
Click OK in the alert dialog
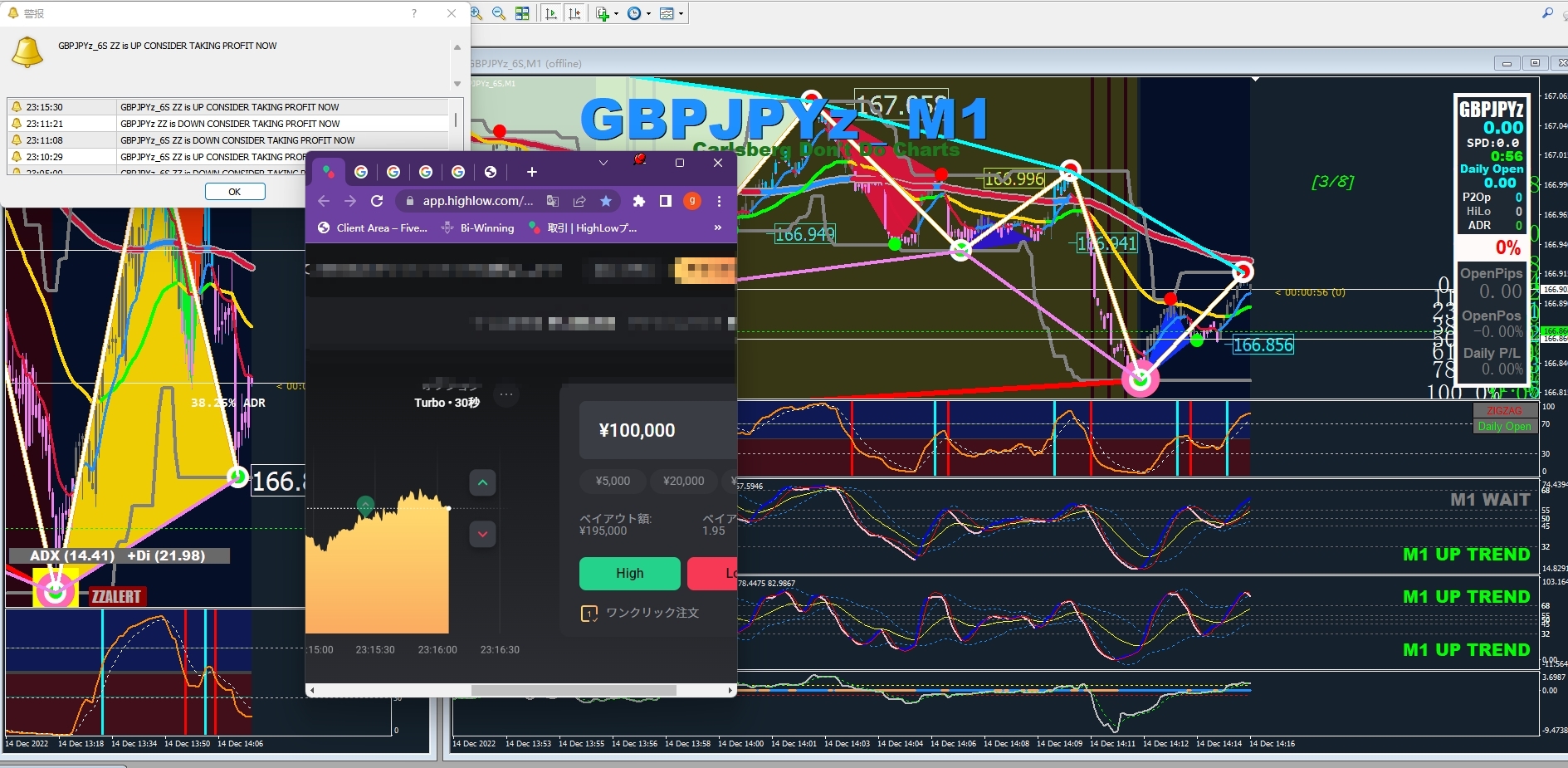[235, 192]
